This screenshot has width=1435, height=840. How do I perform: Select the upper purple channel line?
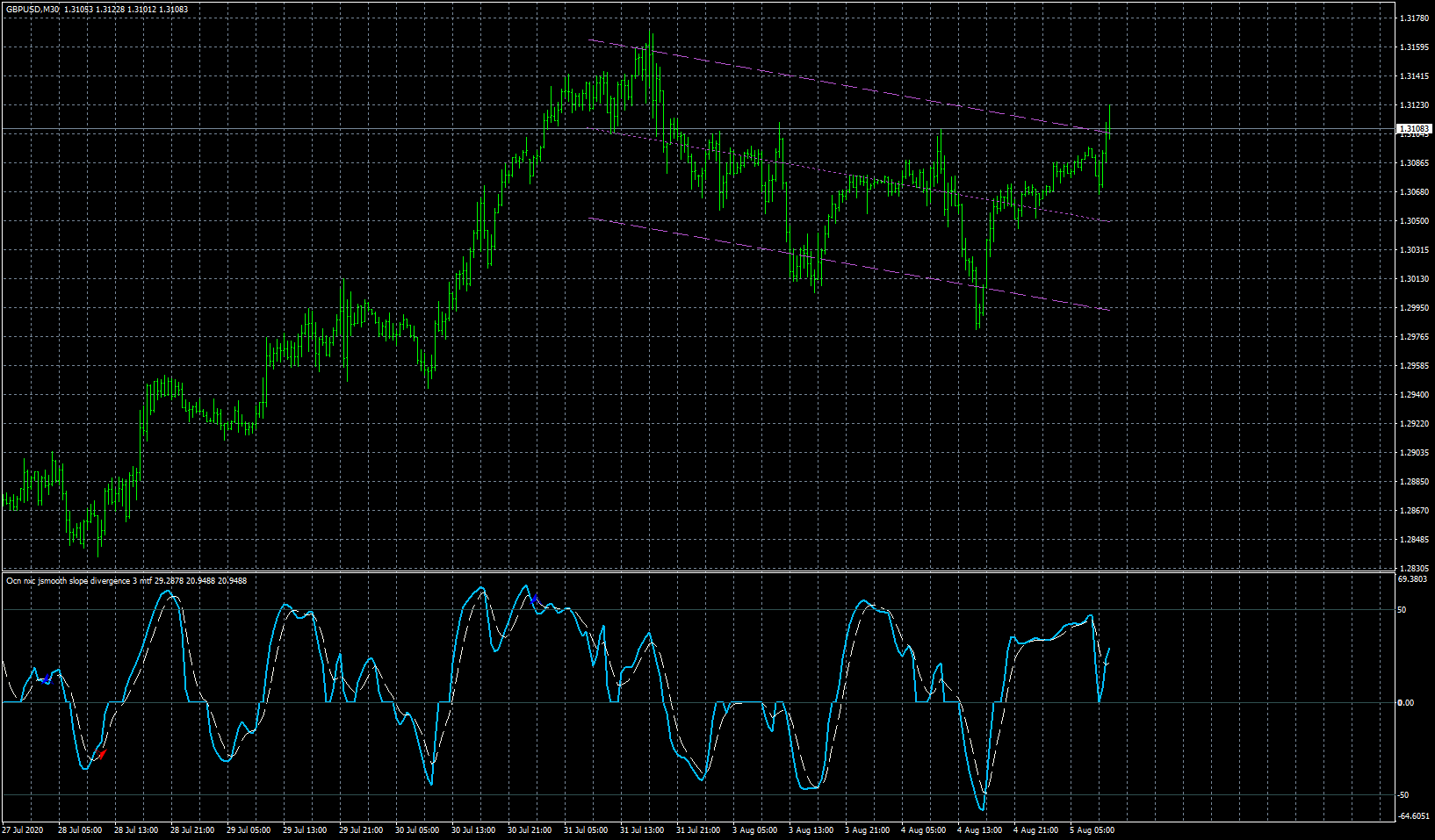coord(847,87)
